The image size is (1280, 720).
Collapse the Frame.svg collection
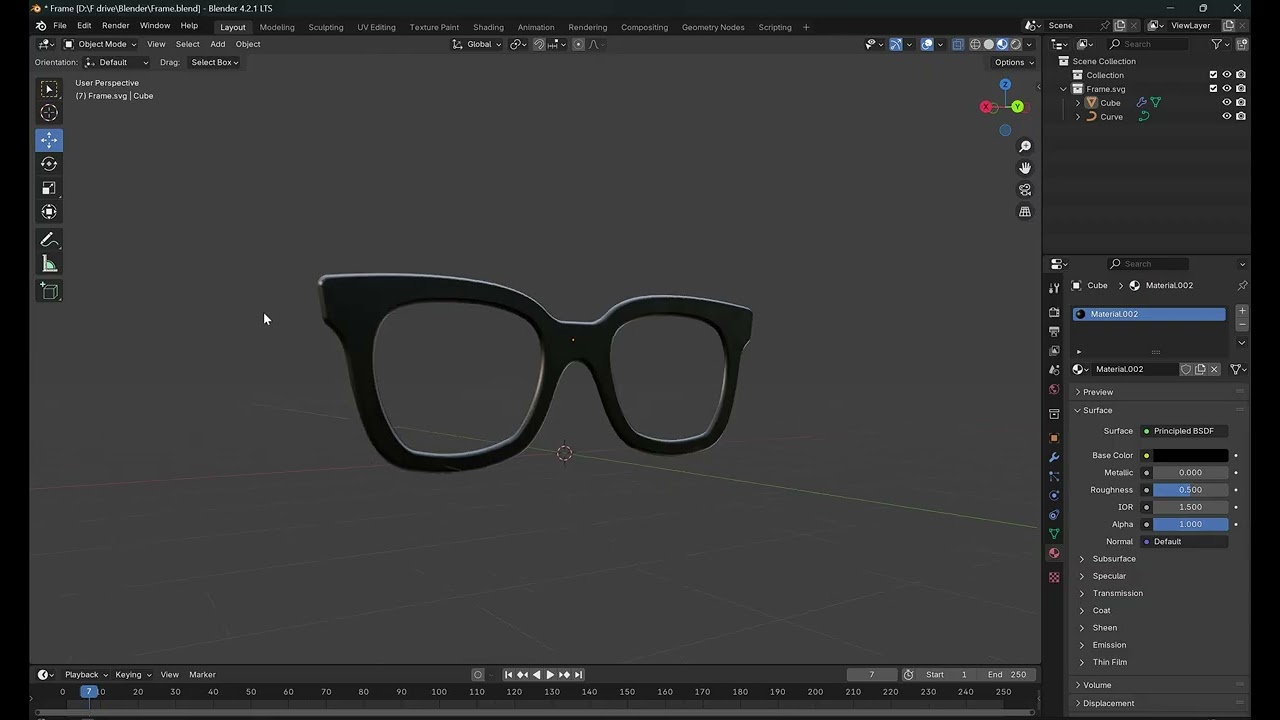[x=1064, y=89]
